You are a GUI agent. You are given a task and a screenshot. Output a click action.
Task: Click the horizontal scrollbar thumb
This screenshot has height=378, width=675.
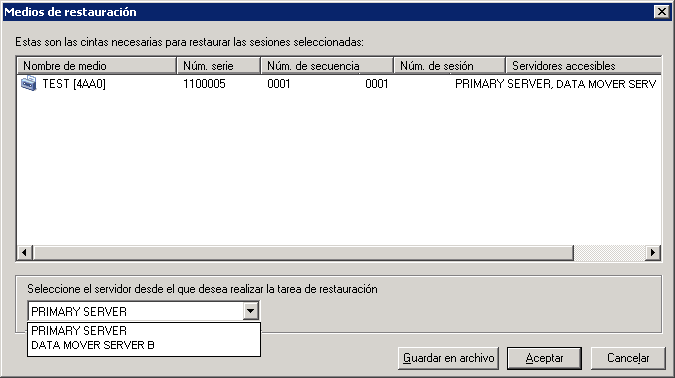(303, 253)
